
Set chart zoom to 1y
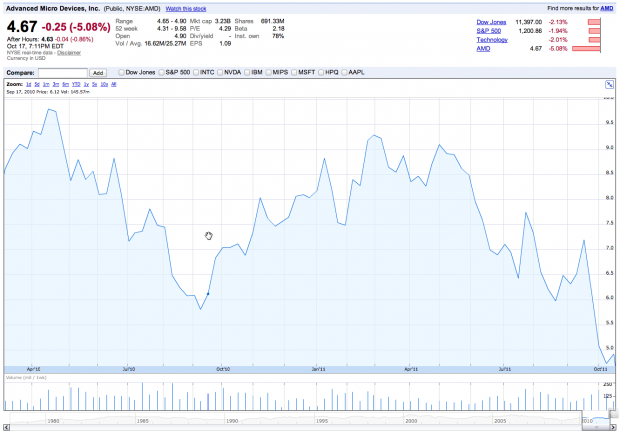pyautogui.click(x=86, y=84)
